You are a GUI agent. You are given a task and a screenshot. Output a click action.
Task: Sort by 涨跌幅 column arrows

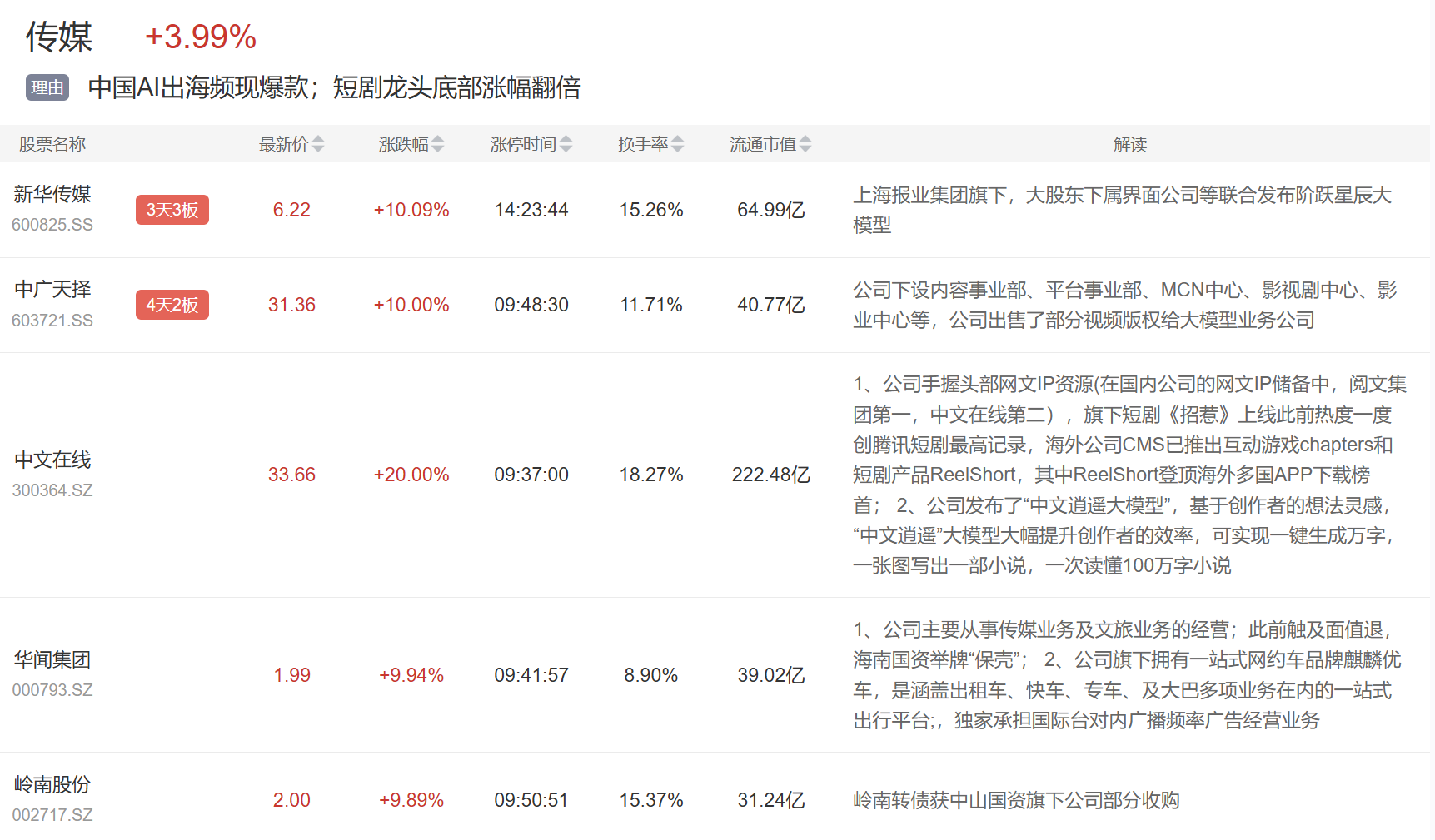(437, 144)
